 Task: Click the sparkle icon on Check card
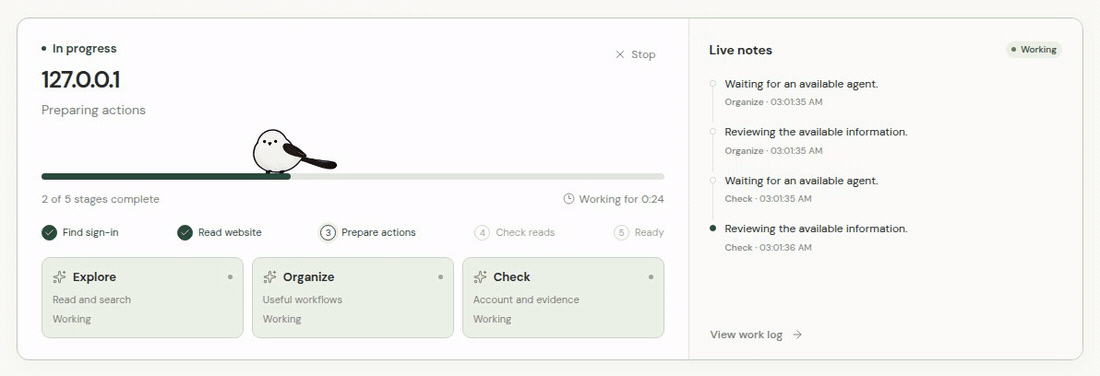pos(480,277)
